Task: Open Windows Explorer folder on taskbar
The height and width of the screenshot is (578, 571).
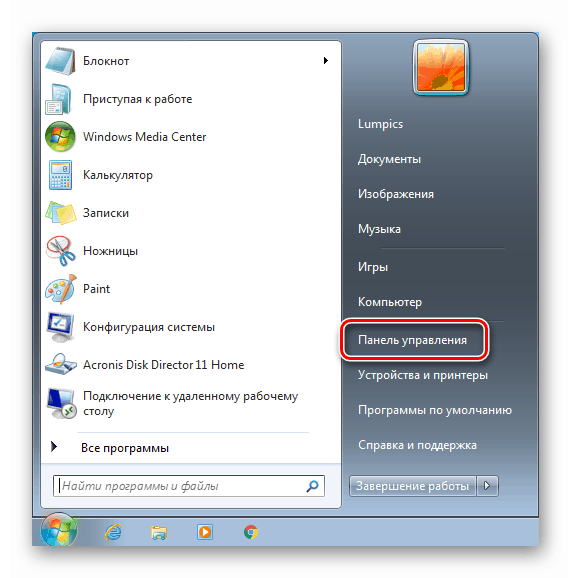Action: pyautogui.click(x=159, y=533)
